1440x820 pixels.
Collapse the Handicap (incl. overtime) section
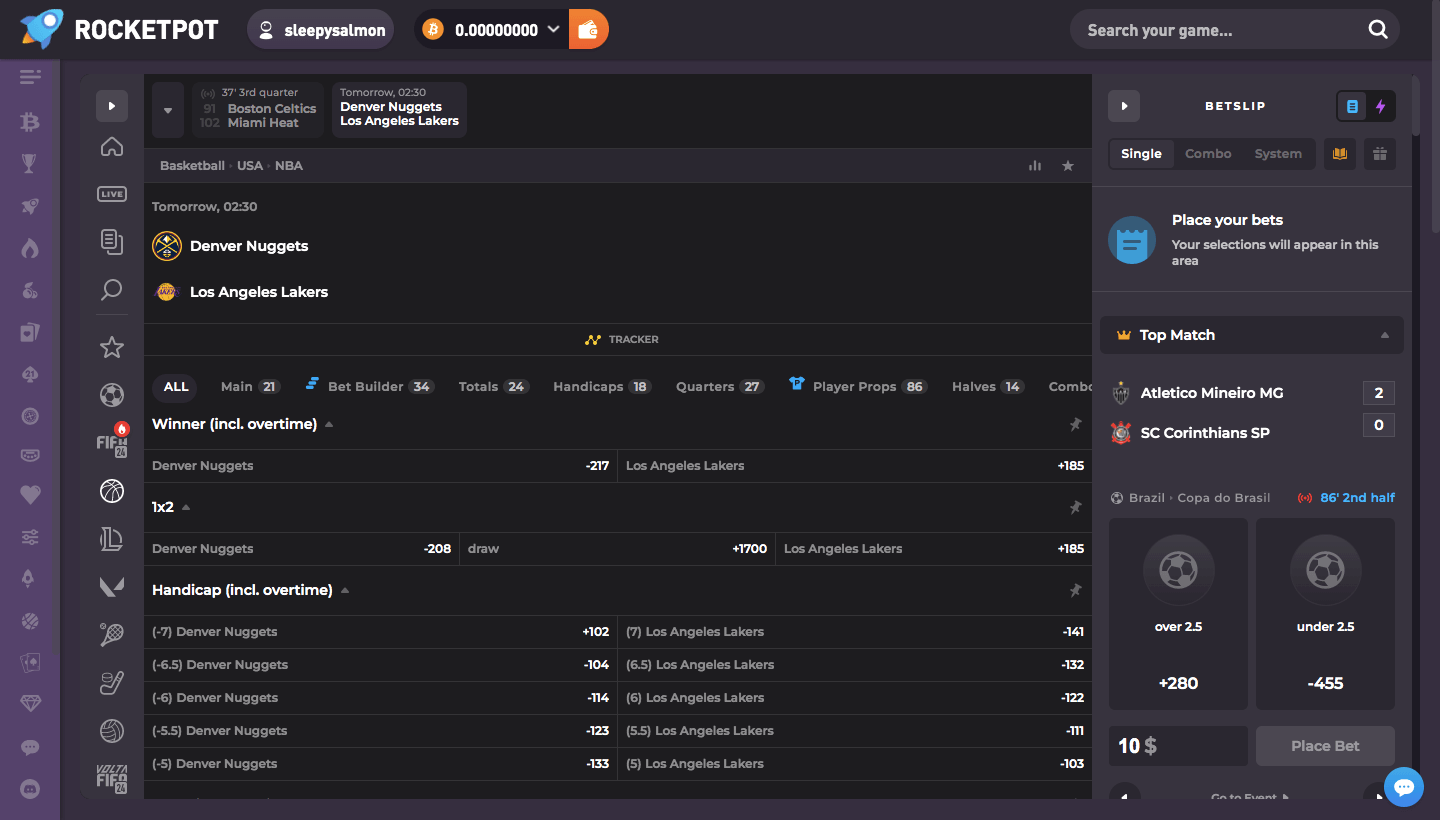pos(345,591)
